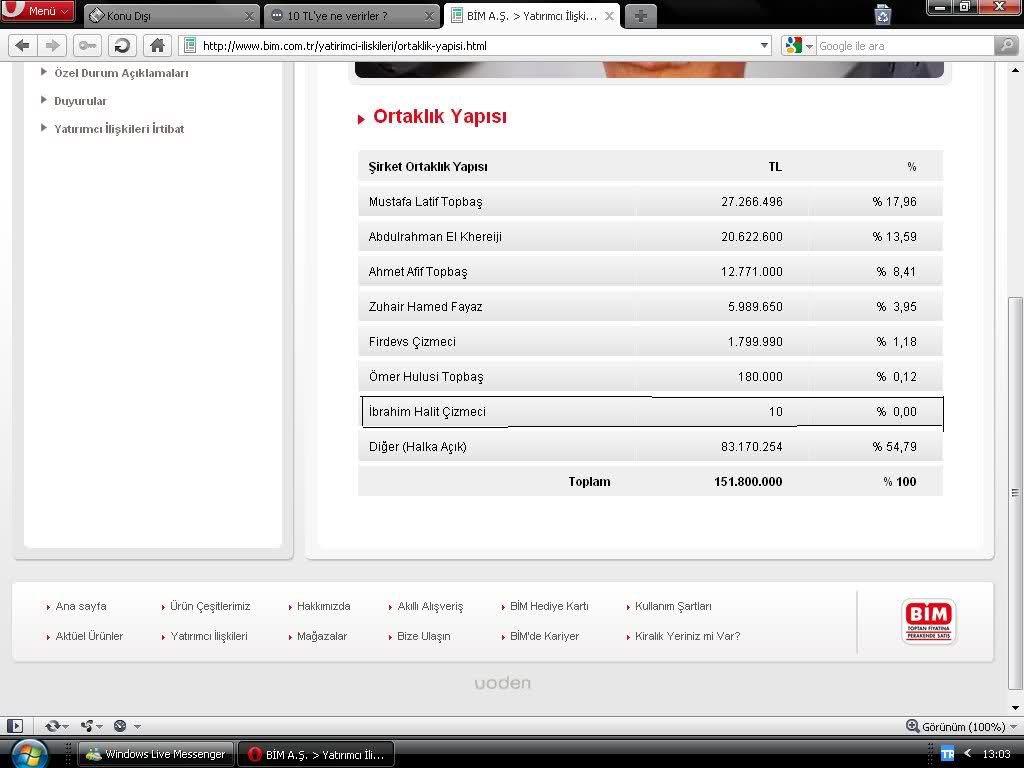Open the Görünüm (100%) zoom dropdown

pyautogui.click(x=961, y=726)
